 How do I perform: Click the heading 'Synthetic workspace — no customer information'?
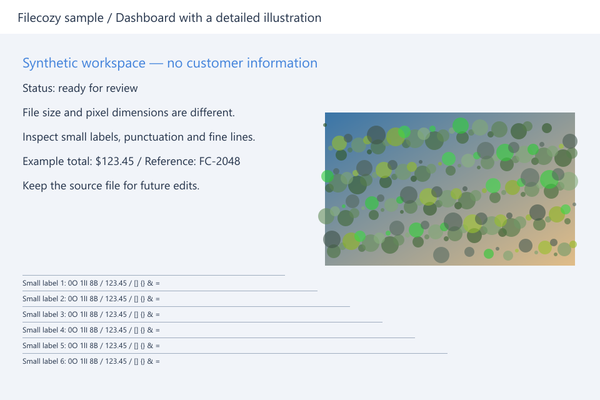point(170,63)
